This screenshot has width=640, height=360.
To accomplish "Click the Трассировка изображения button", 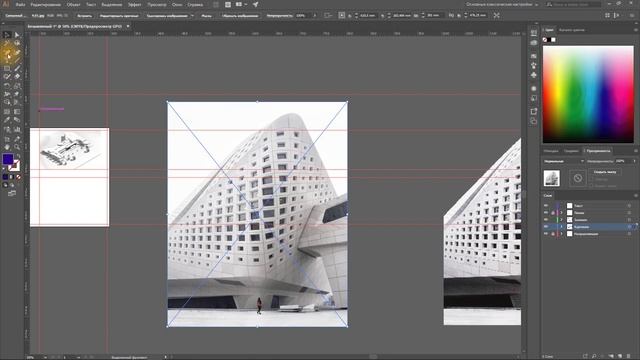I will click(167, 16).
